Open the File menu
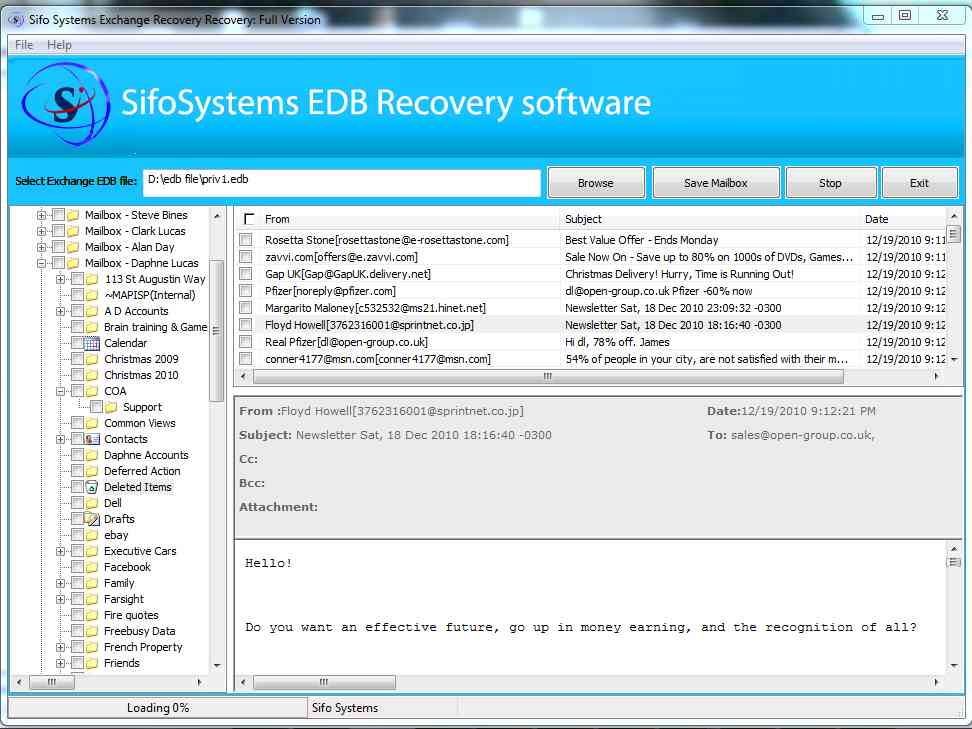 pos(24,45)
